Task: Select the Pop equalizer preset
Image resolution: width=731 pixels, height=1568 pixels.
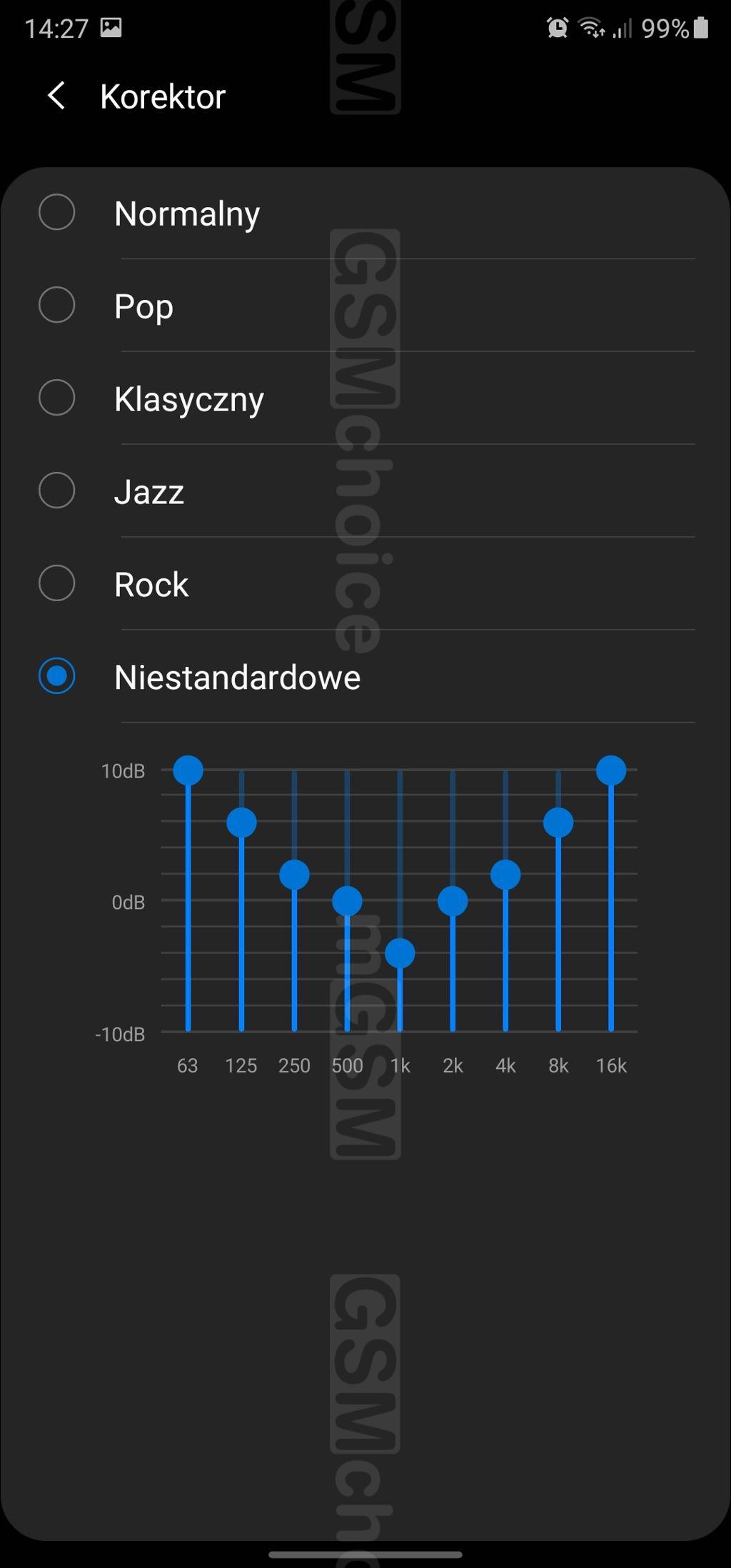Action: tap(57, 305)
